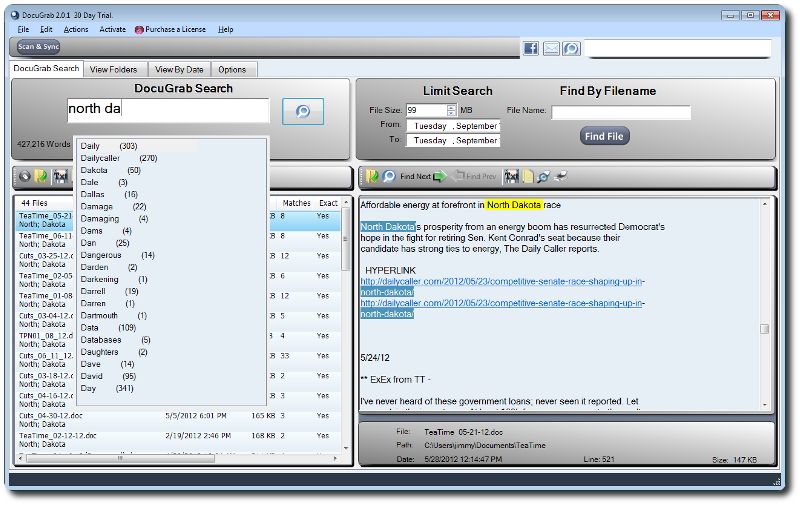This screenshot has width=800, height=505.
Task: Choose Daily (303) suggestion
Action: click(108, 146)
